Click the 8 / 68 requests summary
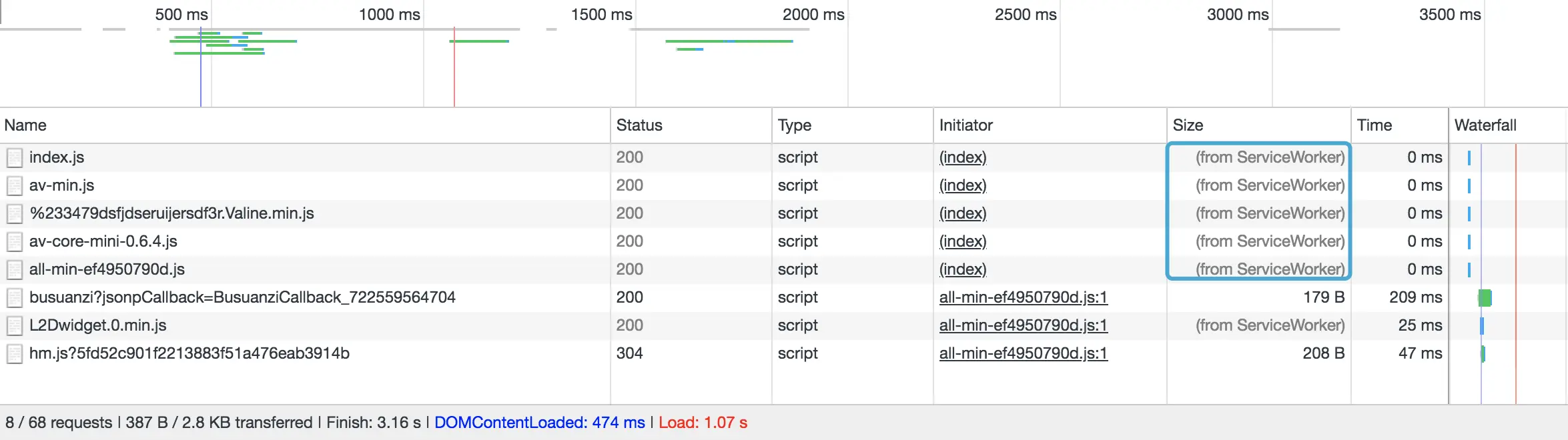1568x440 pixels. click(x=59, y=423)
